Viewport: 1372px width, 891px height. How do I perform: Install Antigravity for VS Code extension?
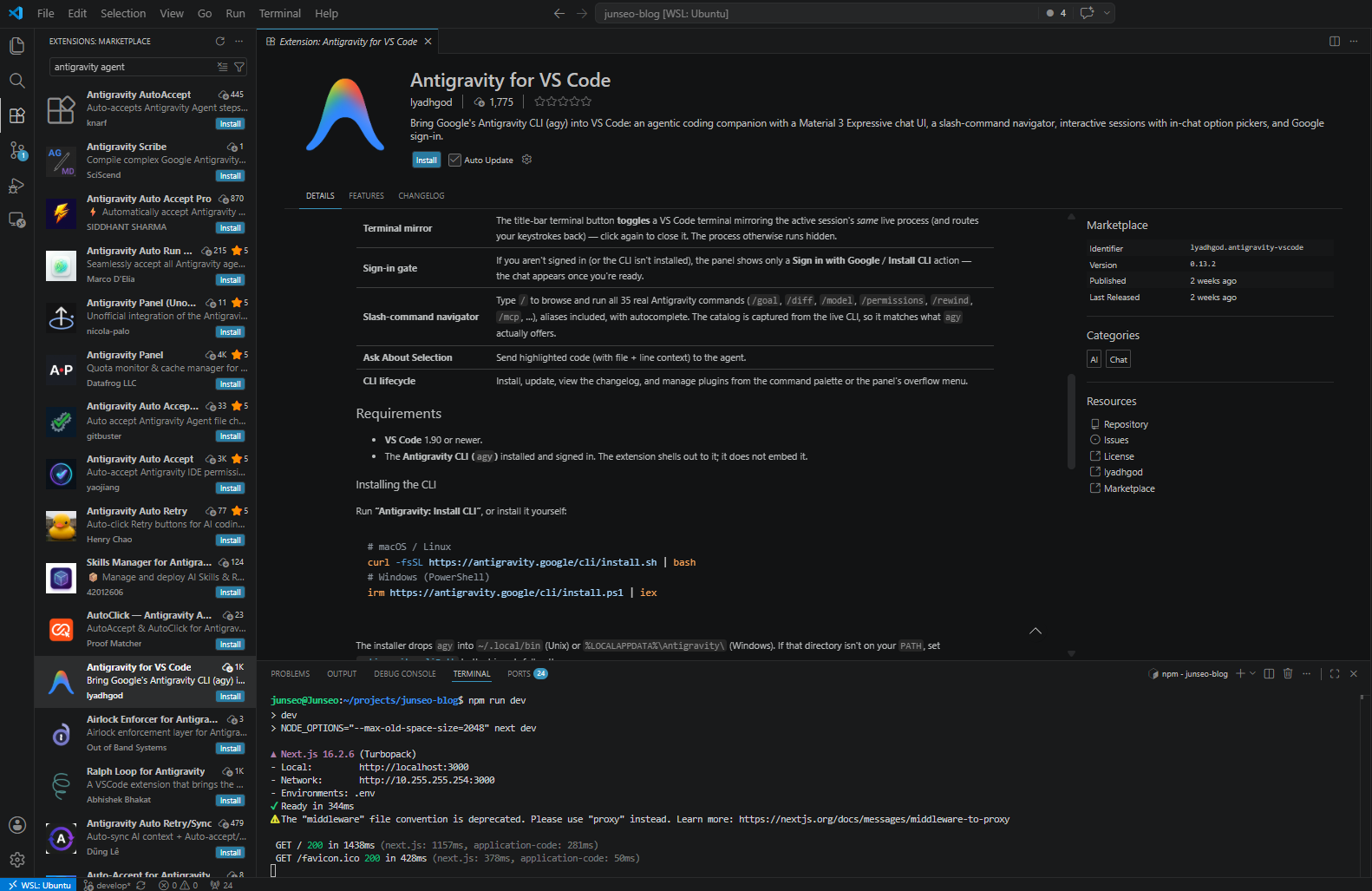(x=426, y=160)
